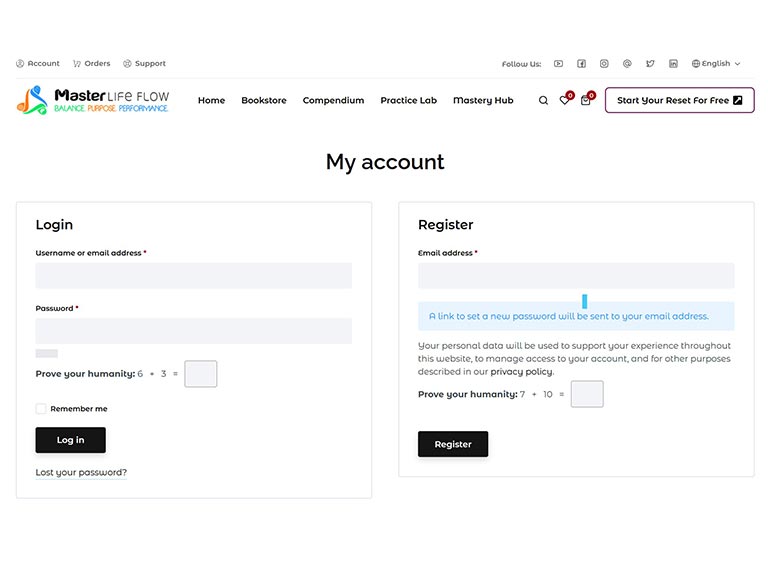The width and height of the screenshot is (768, 587).
Task: Click the search magnifier icon
Action: point(543,100)
